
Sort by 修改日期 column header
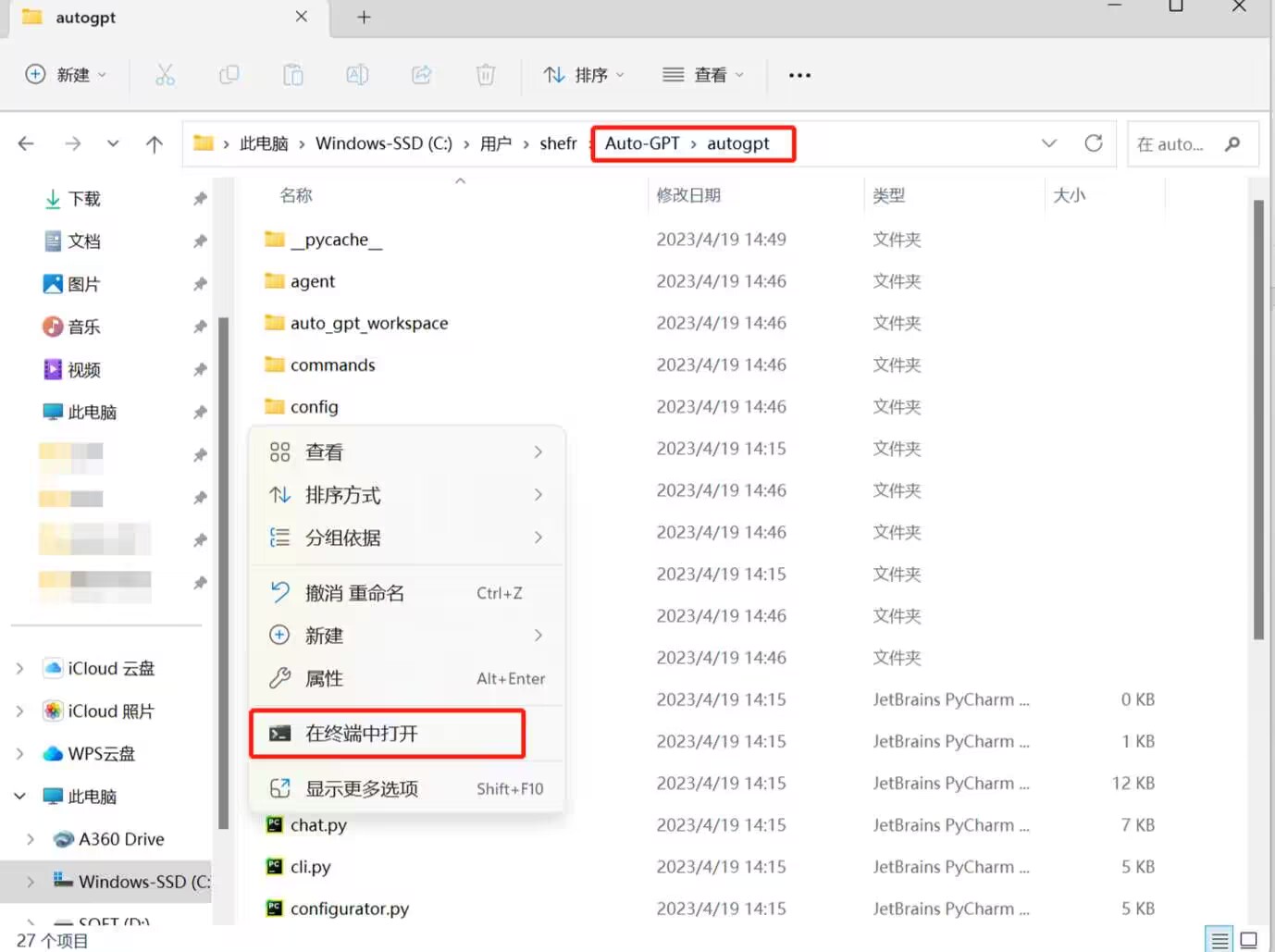(688, 195)
